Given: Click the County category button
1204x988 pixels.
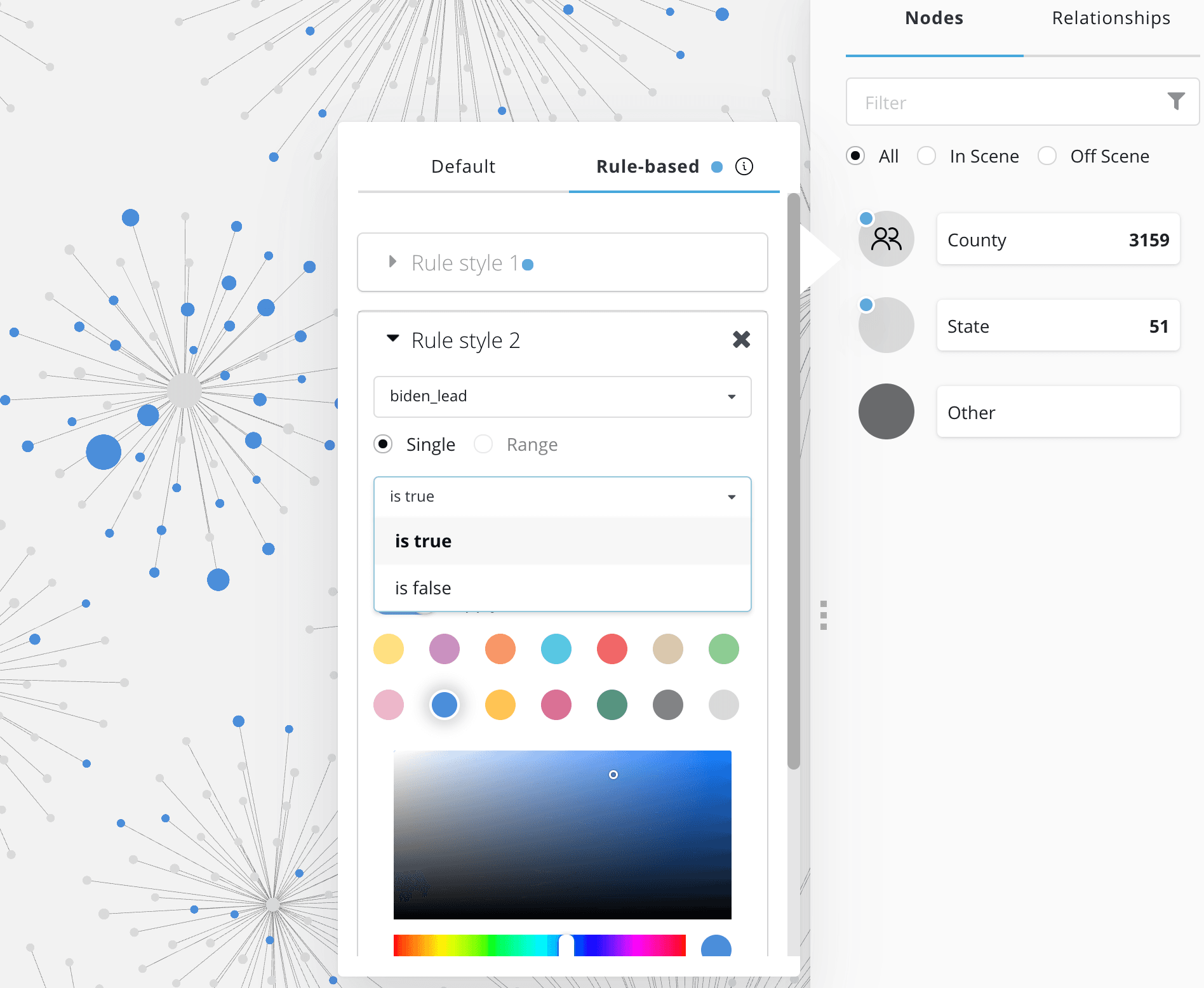Looking at the screenshot, I should [1058, 239].
